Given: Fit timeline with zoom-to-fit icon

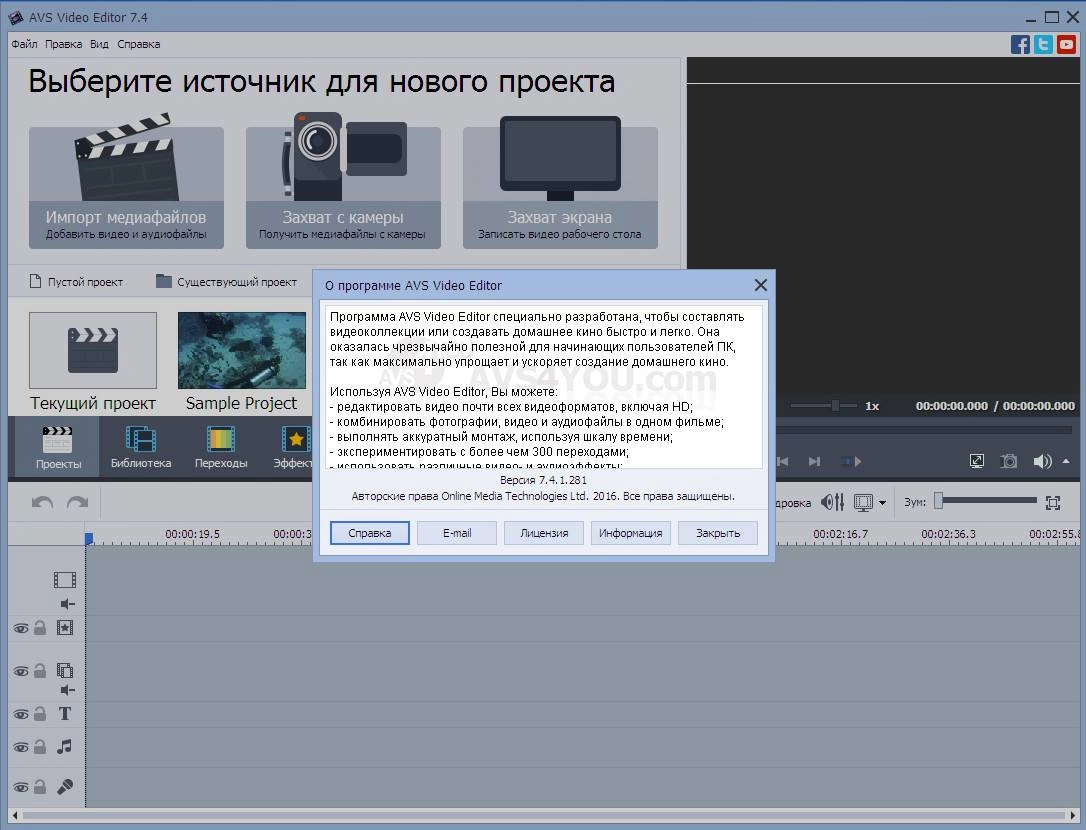Looking at the screenshot, I should 1053,503.
